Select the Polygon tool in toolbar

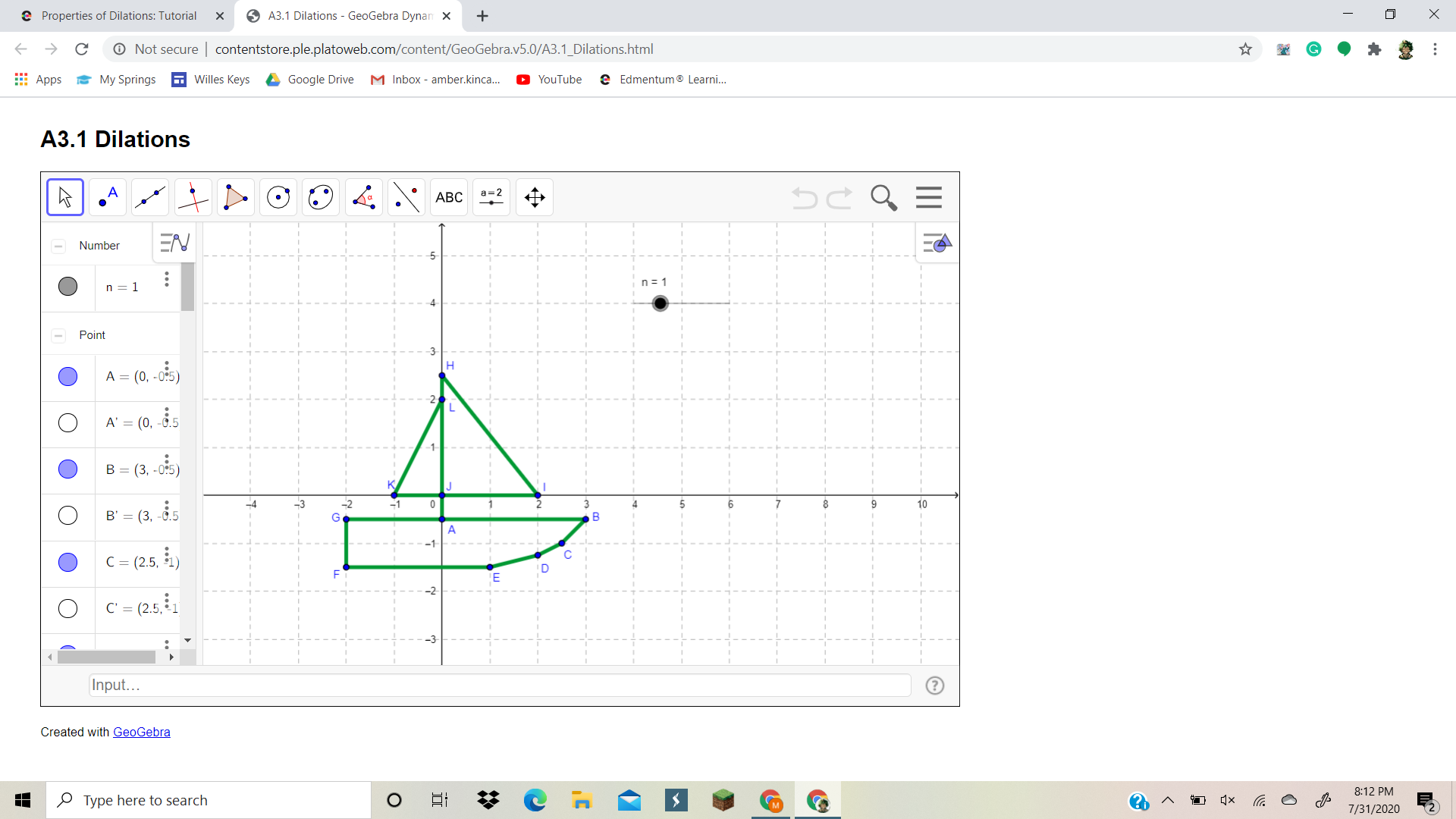point(234,197)
